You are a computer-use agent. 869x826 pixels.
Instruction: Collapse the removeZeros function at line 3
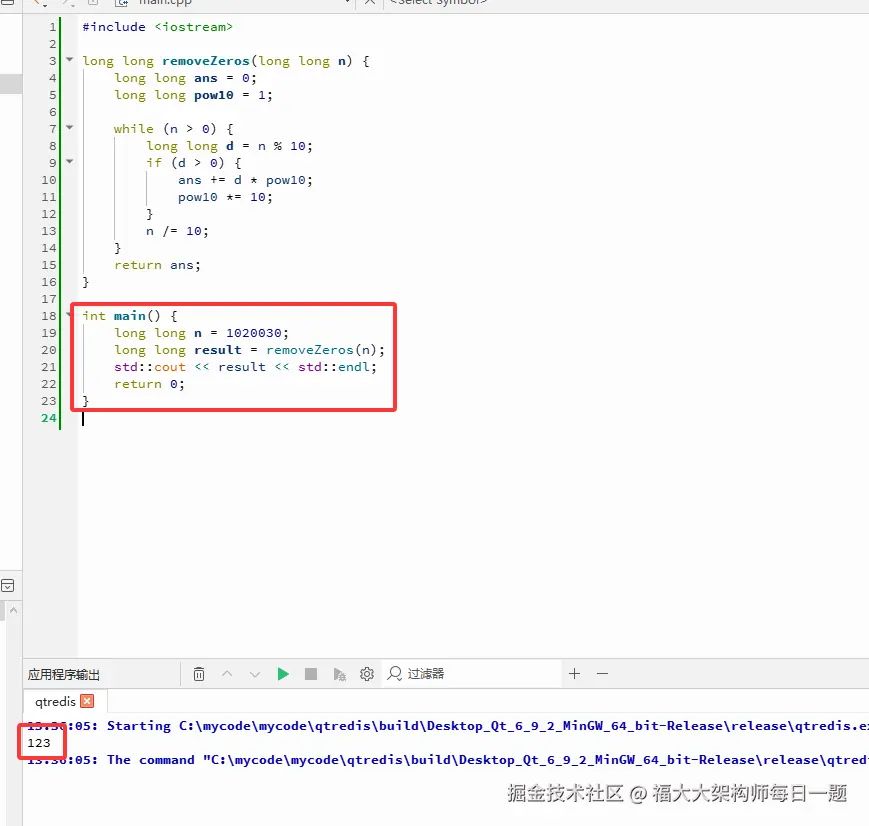[70, 59]
